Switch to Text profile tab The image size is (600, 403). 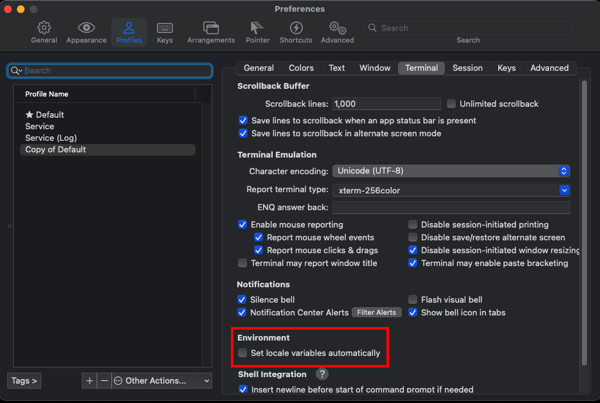click(337, 68)
